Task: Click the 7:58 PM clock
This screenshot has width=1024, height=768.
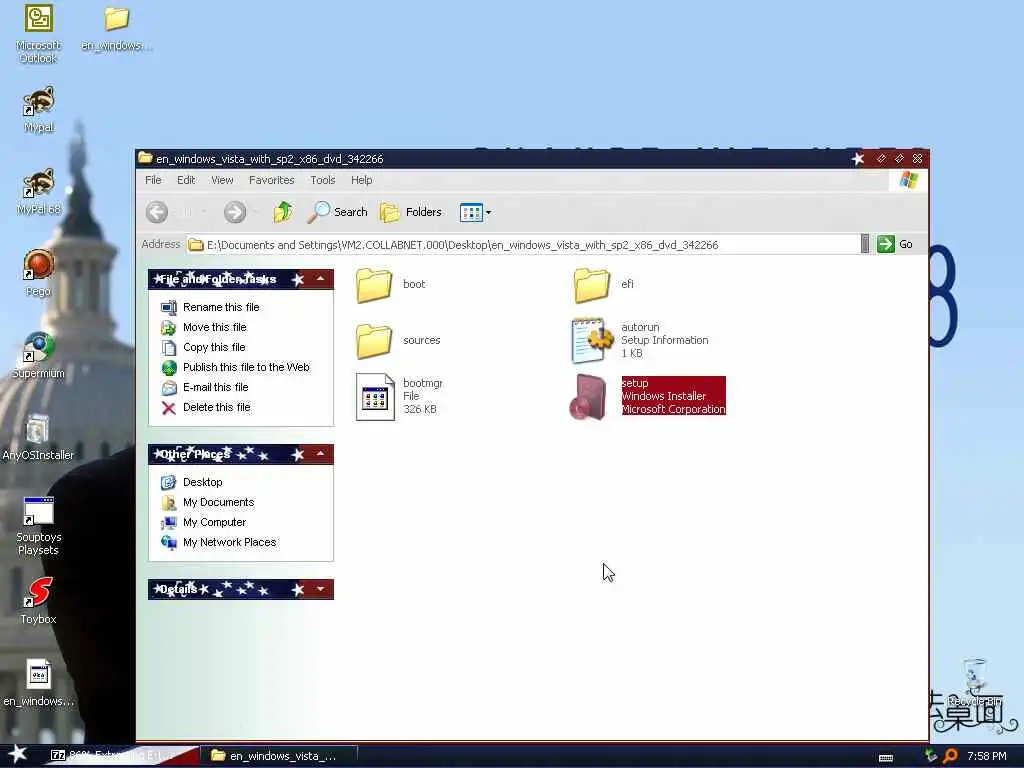Action: click(987, 756)
